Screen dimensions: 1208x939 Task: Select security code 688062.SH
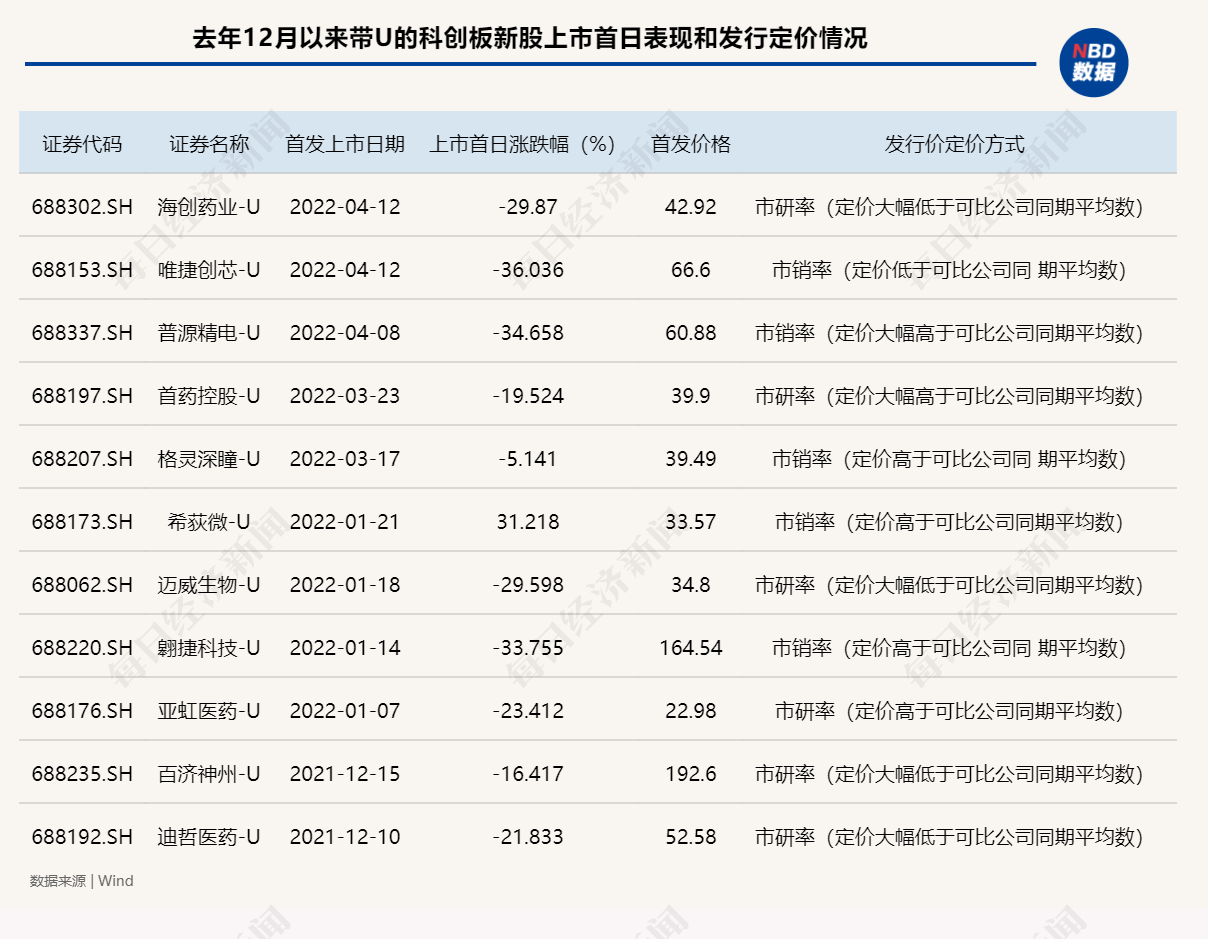[82, 585]
